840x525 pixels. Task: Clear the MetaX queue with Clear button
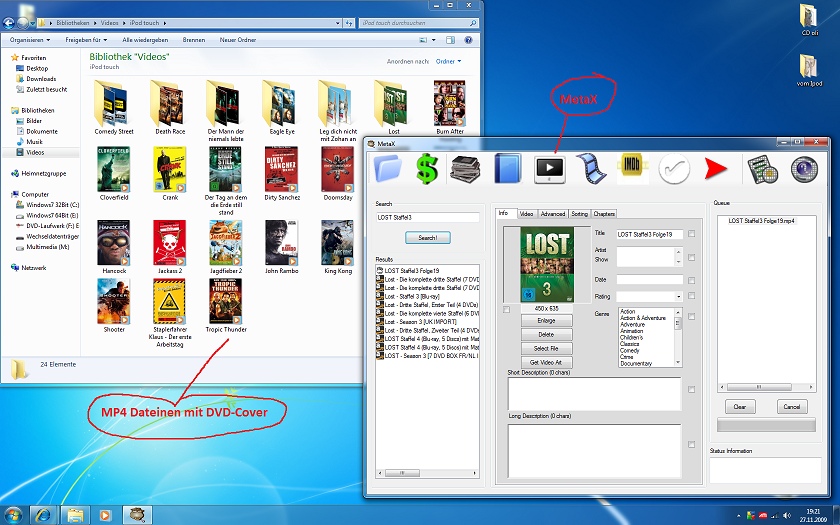[740, 407]
